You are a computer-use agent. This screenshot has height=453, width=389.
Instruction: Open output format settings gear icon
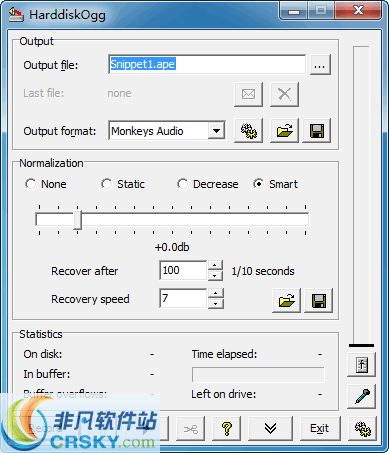(x=248, y=131)
